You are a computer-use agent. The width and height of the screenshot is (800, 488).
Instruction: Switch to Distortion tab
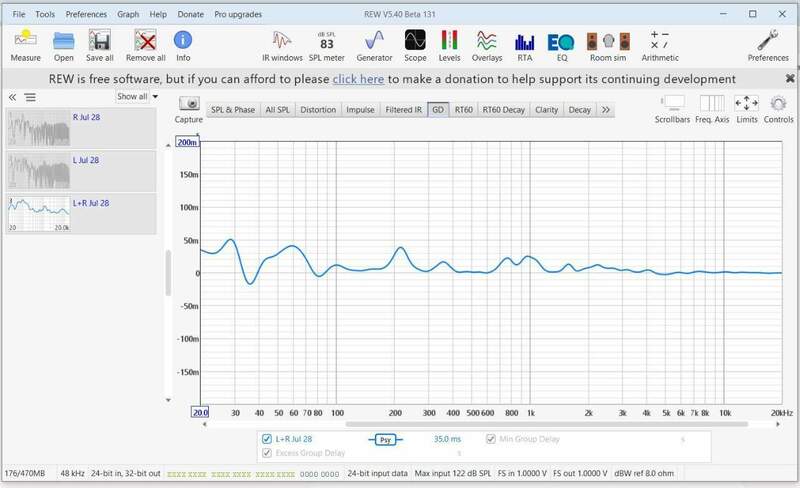318,110
